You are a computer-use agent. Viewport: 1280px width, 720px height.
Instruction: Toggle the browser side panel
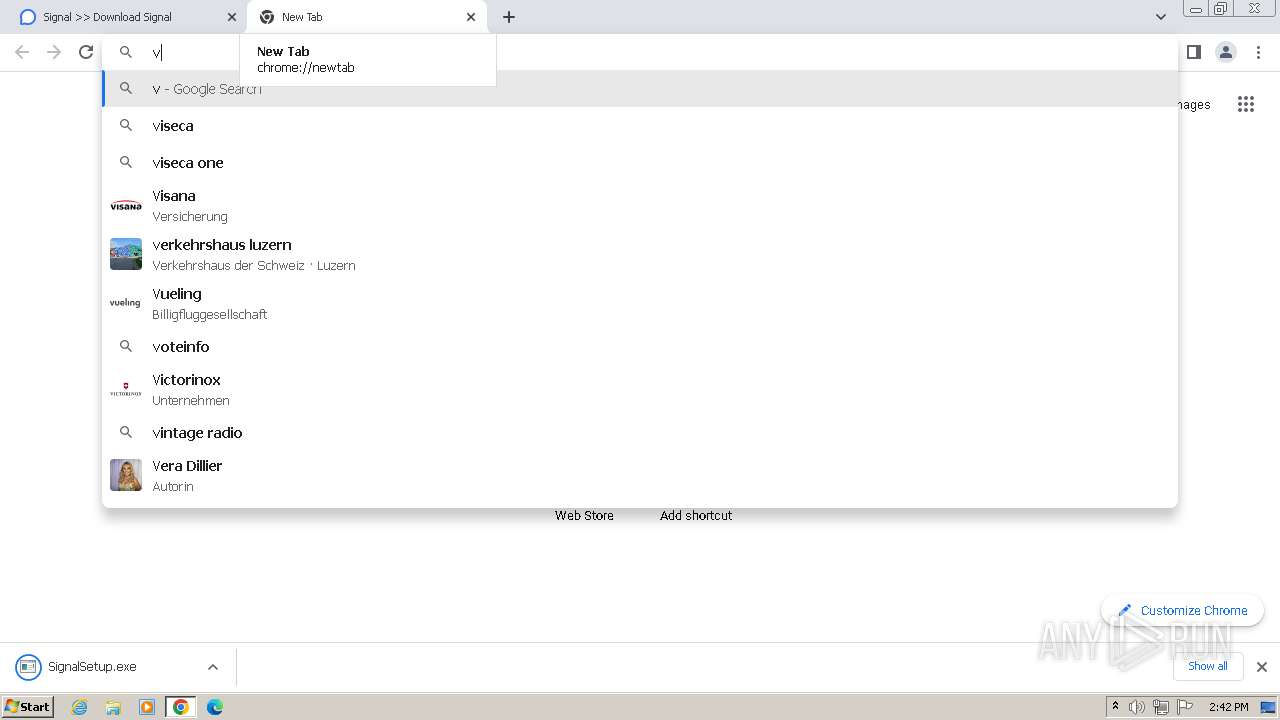[1193, 52]
